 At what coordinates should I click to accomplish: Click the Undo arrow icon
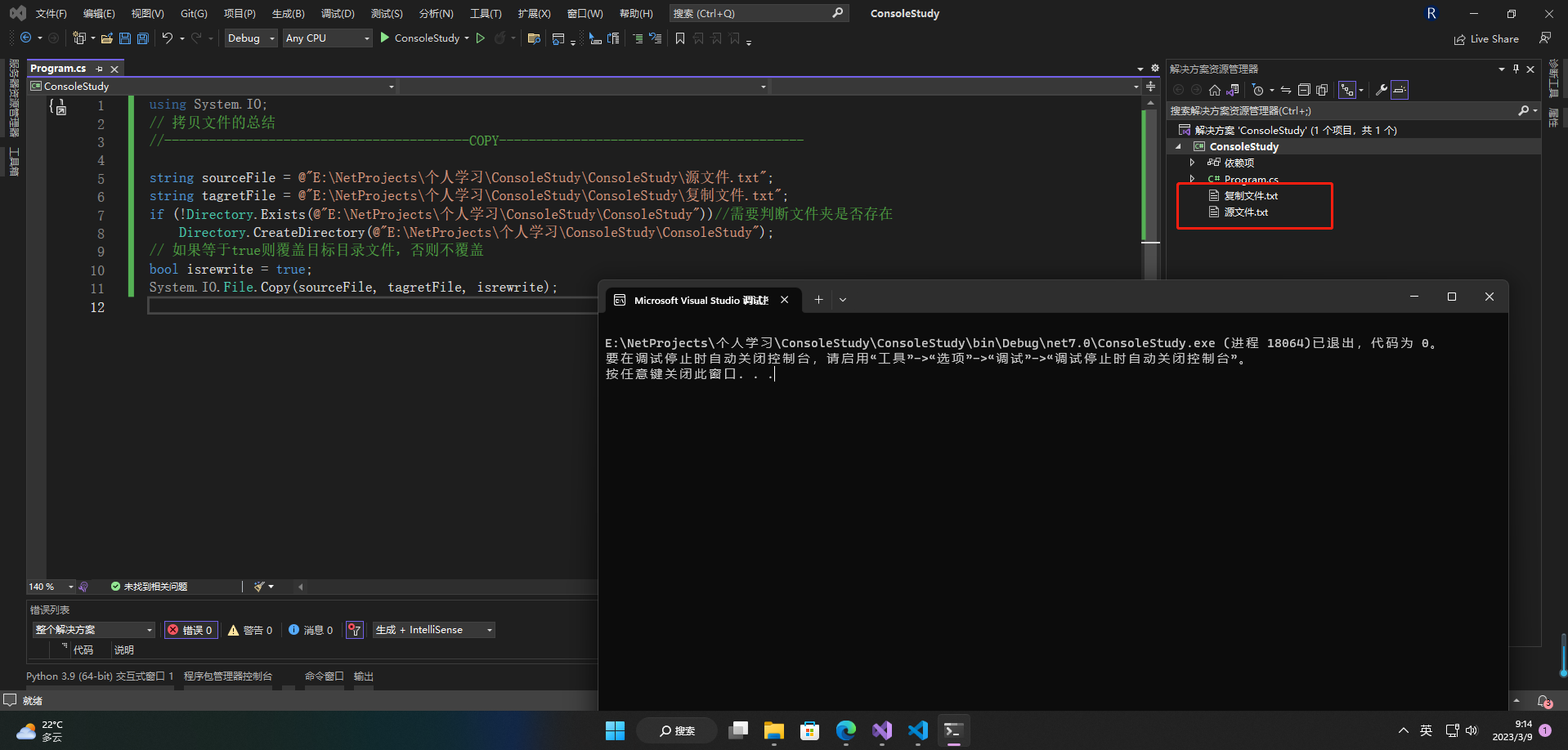pos(167,38)
